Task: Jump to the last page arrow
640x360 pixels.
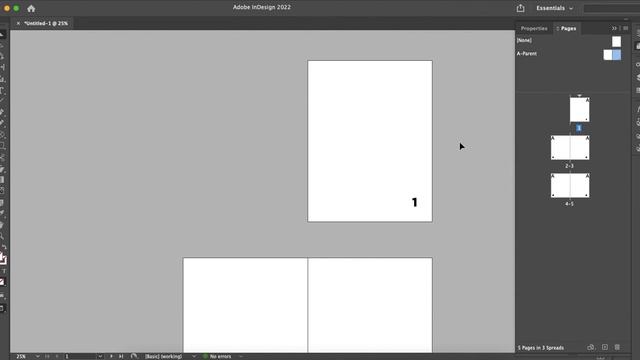Action: click(121, 356)
